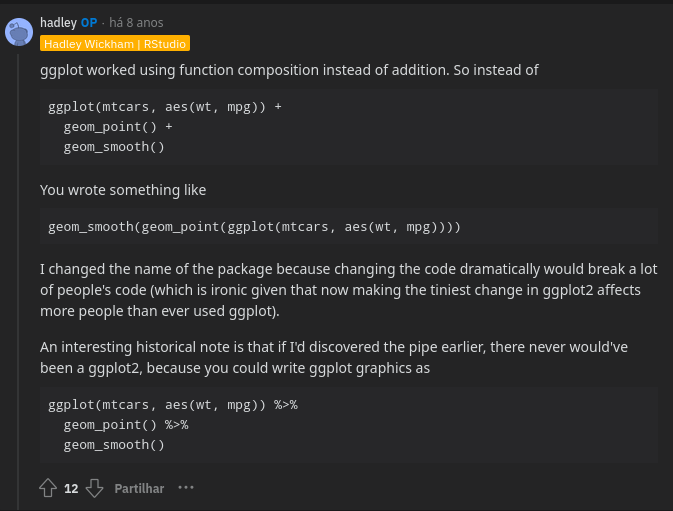The image size is (673, 511).
Task: Click the Hadley Wickham | RStudio flair
Action: [x=115, y=44]
